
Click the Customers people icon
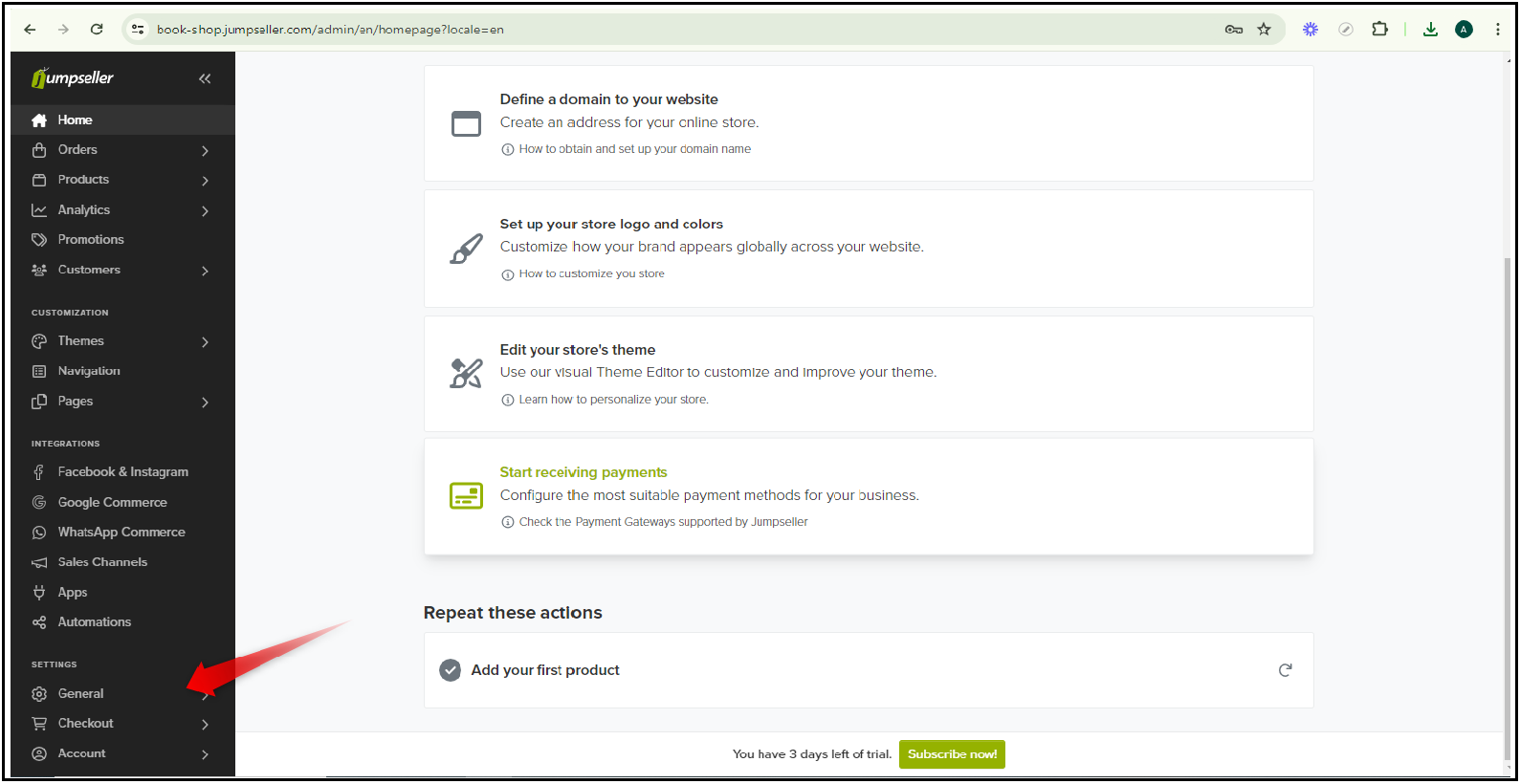coord(39,271)
